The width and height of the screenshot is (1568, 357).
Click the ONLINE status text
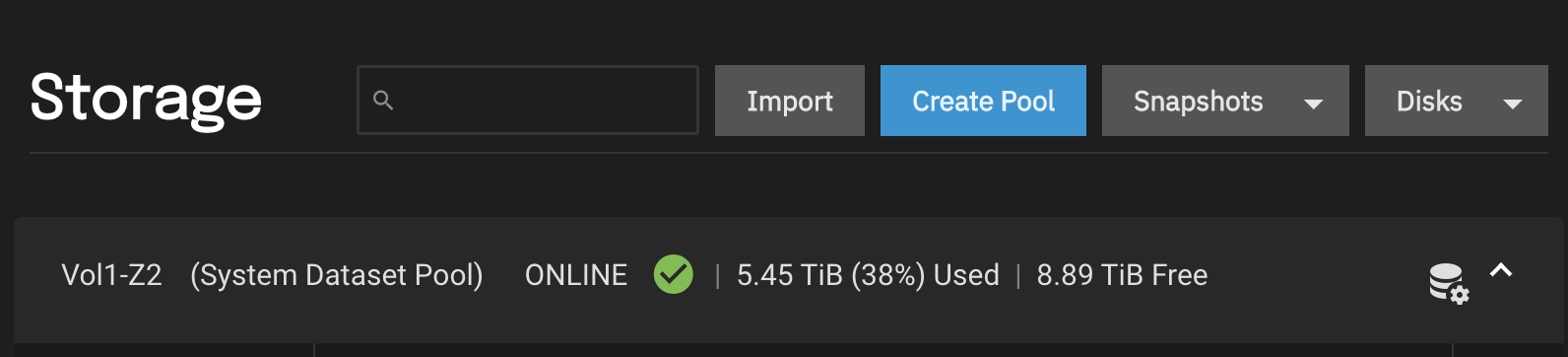click(x=576, y=274)
